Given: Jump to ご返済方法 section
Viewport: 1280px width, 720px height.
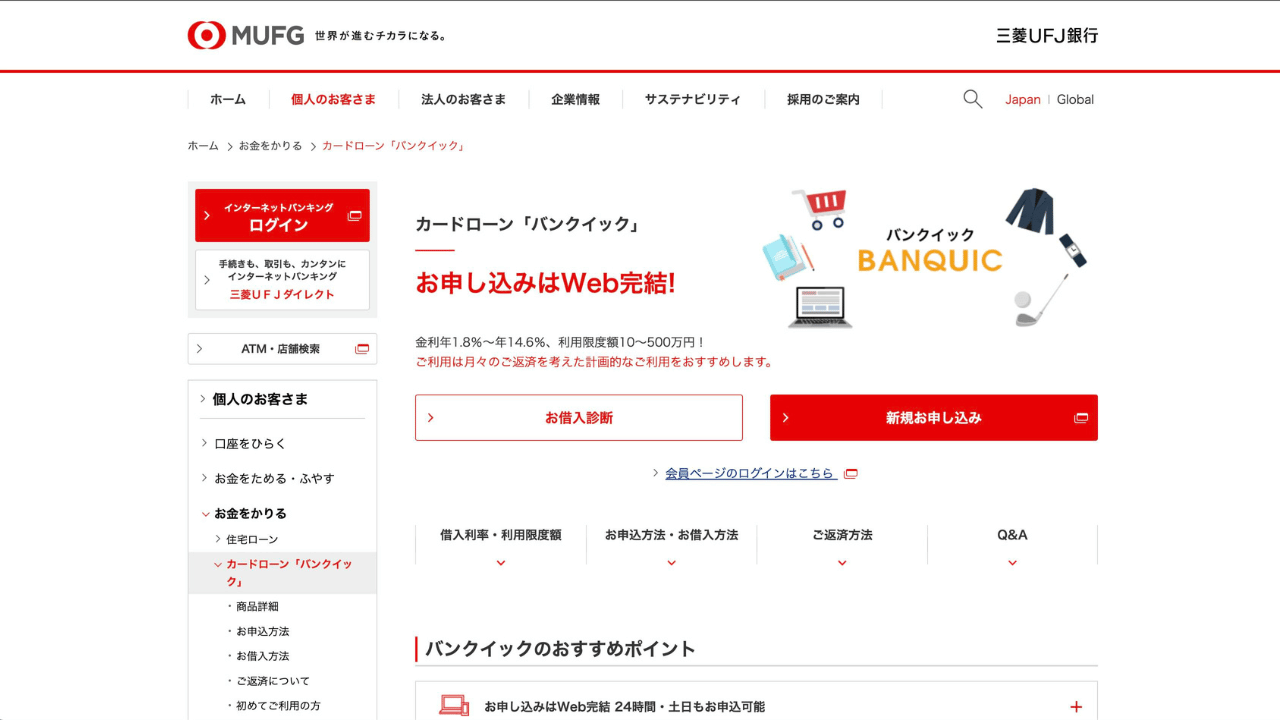Looking at the screenshot, I should [842, 545].
